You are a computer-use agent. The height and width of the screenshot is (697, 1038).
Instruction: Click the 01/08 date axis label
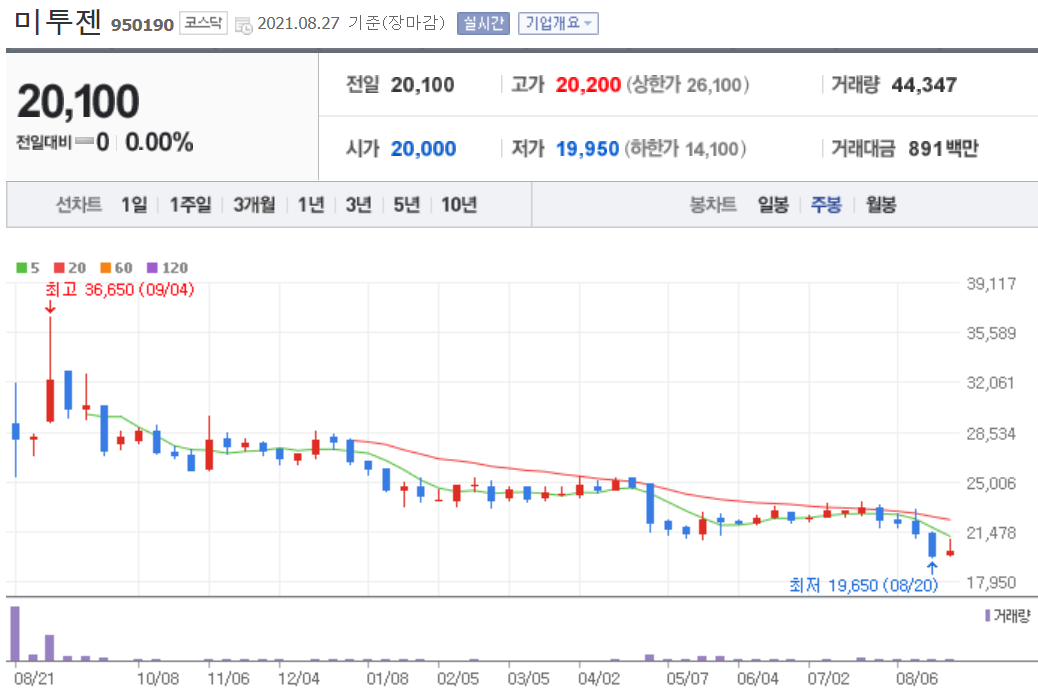[x=387, y=678]
